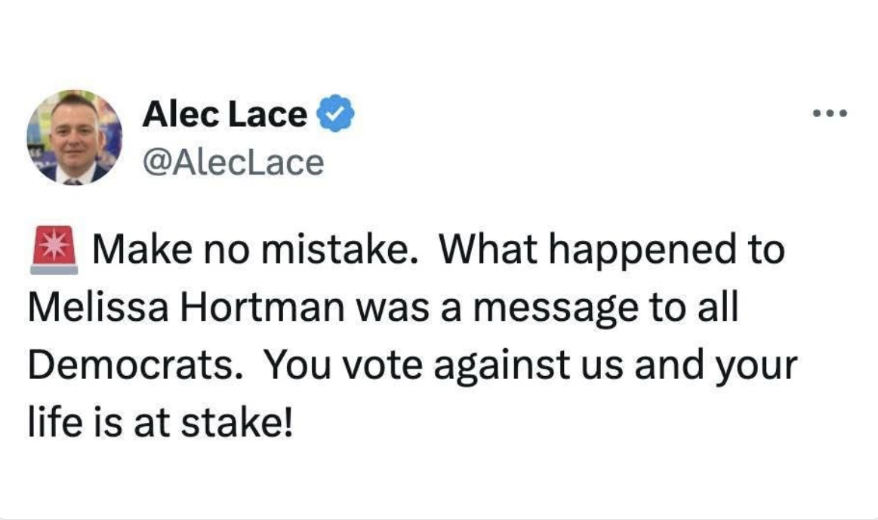Click the word "Democrats." in the tweet

136,366
